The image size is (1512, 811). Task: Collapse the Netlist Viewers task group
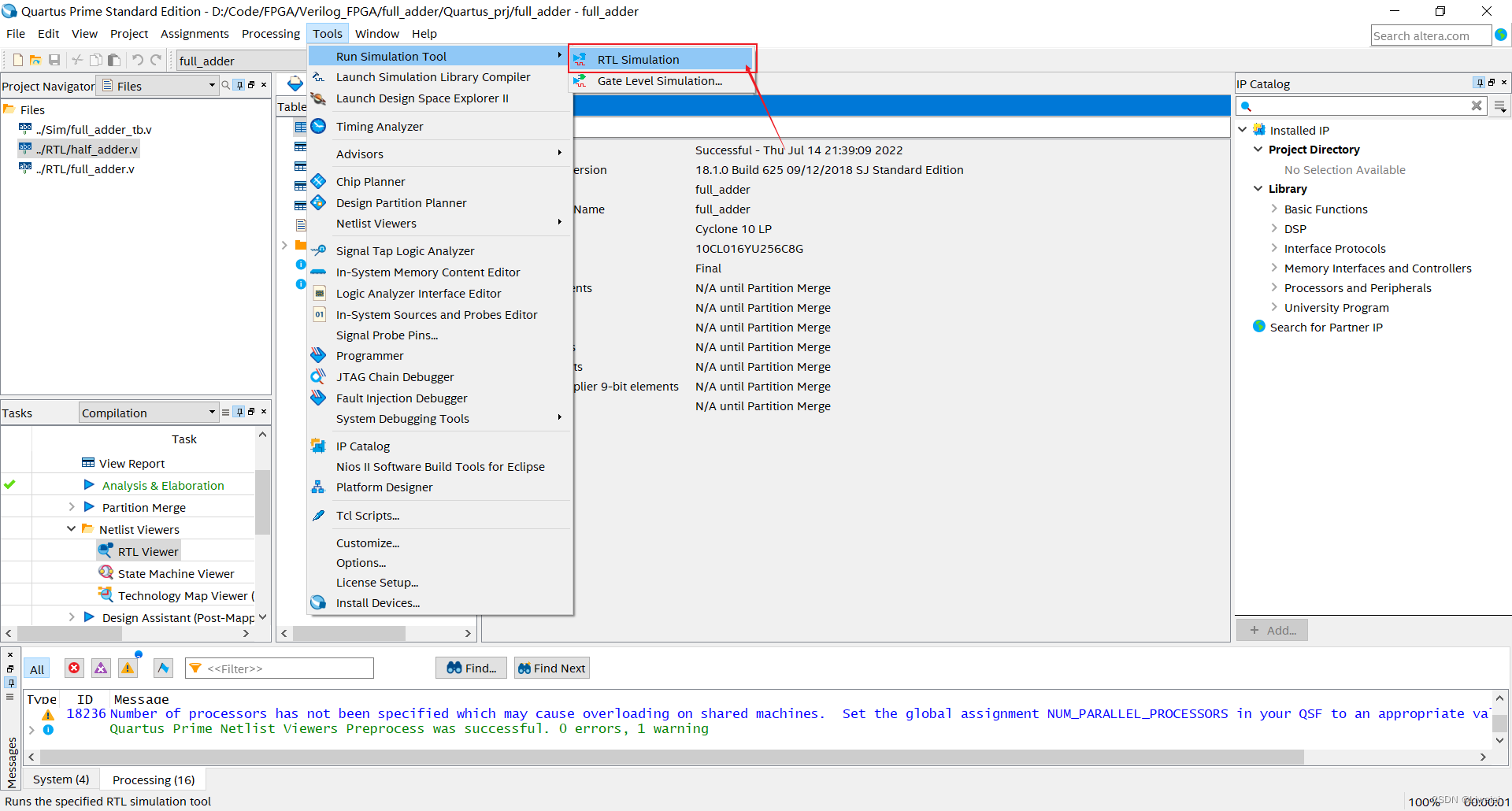pyautogui.click(x=72, y=529)
